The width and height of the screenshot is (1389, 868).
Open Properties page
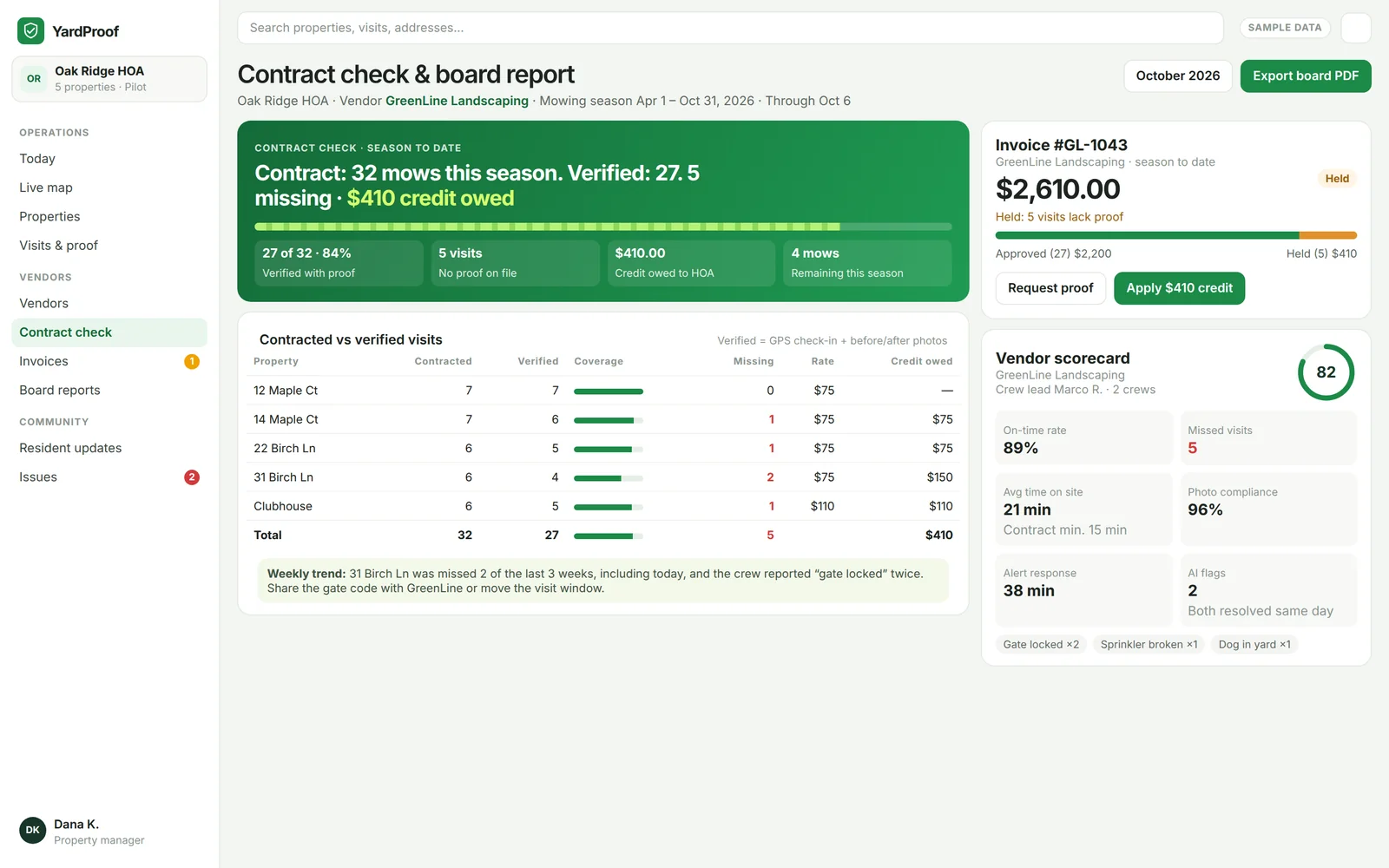tap(109, 216)
